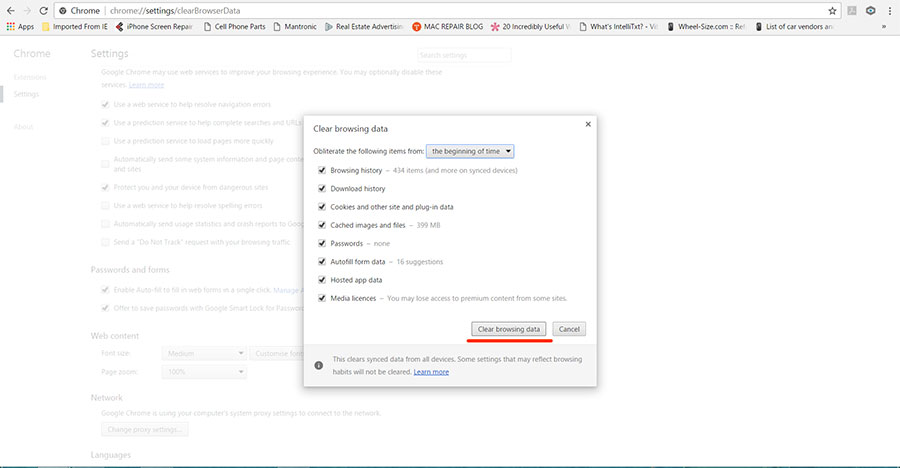Toggle 'Send a Do Not Track request' checkbox
Image resolution: width=900 pixels, height=468 pixels.
[x=105, y=242]
